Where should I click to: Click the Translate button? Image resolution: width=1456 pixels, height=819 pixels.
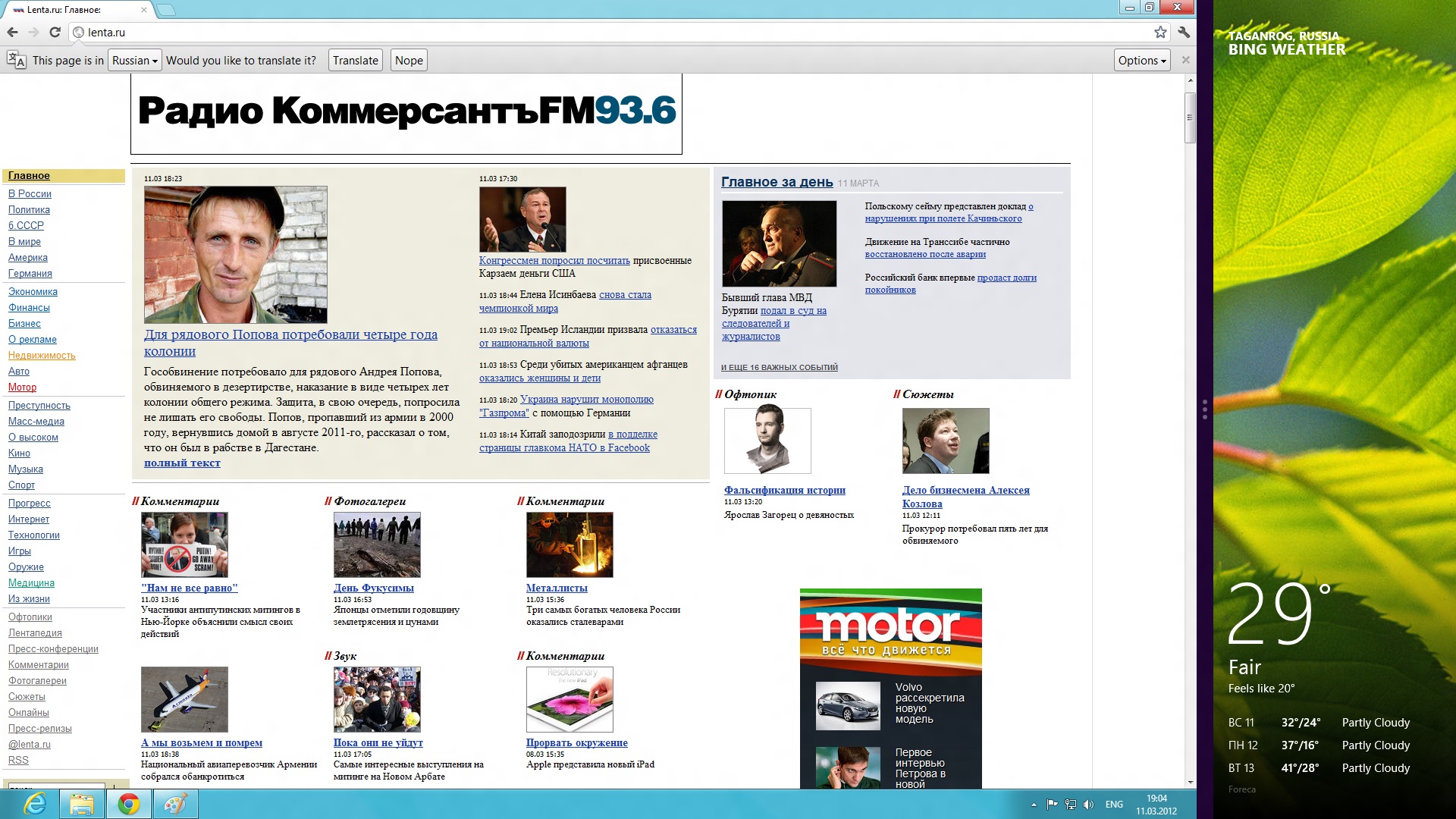coord(355,60)
